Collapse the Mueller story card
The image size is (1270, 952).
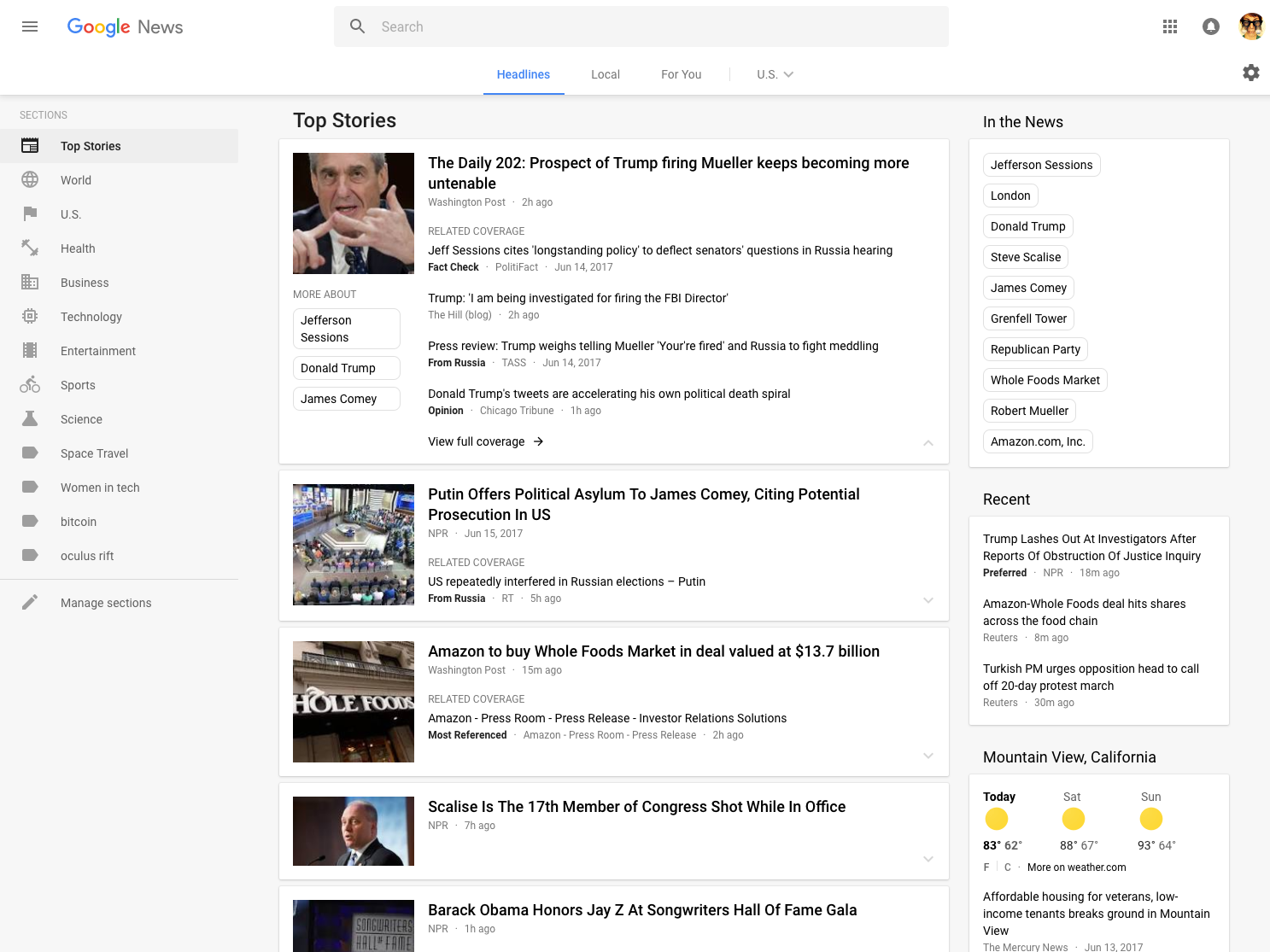pyautogui.click(x=928, y=442)
